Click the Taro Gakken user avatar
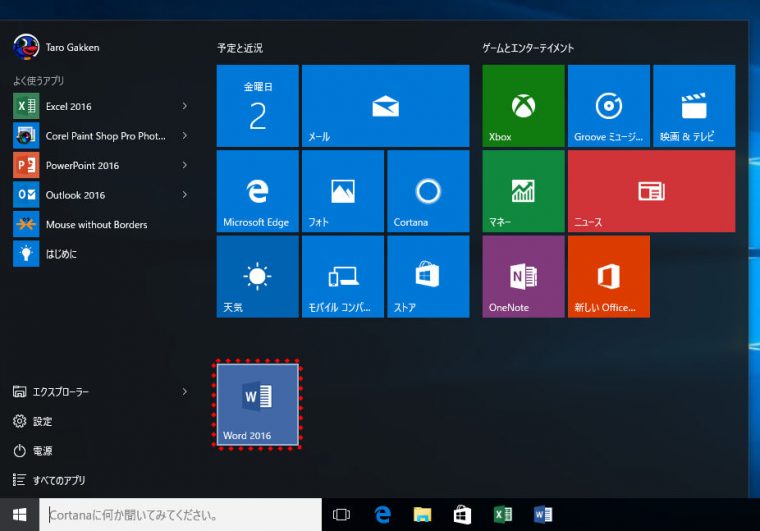Screen dimensions: 760x531 [26, 47]
